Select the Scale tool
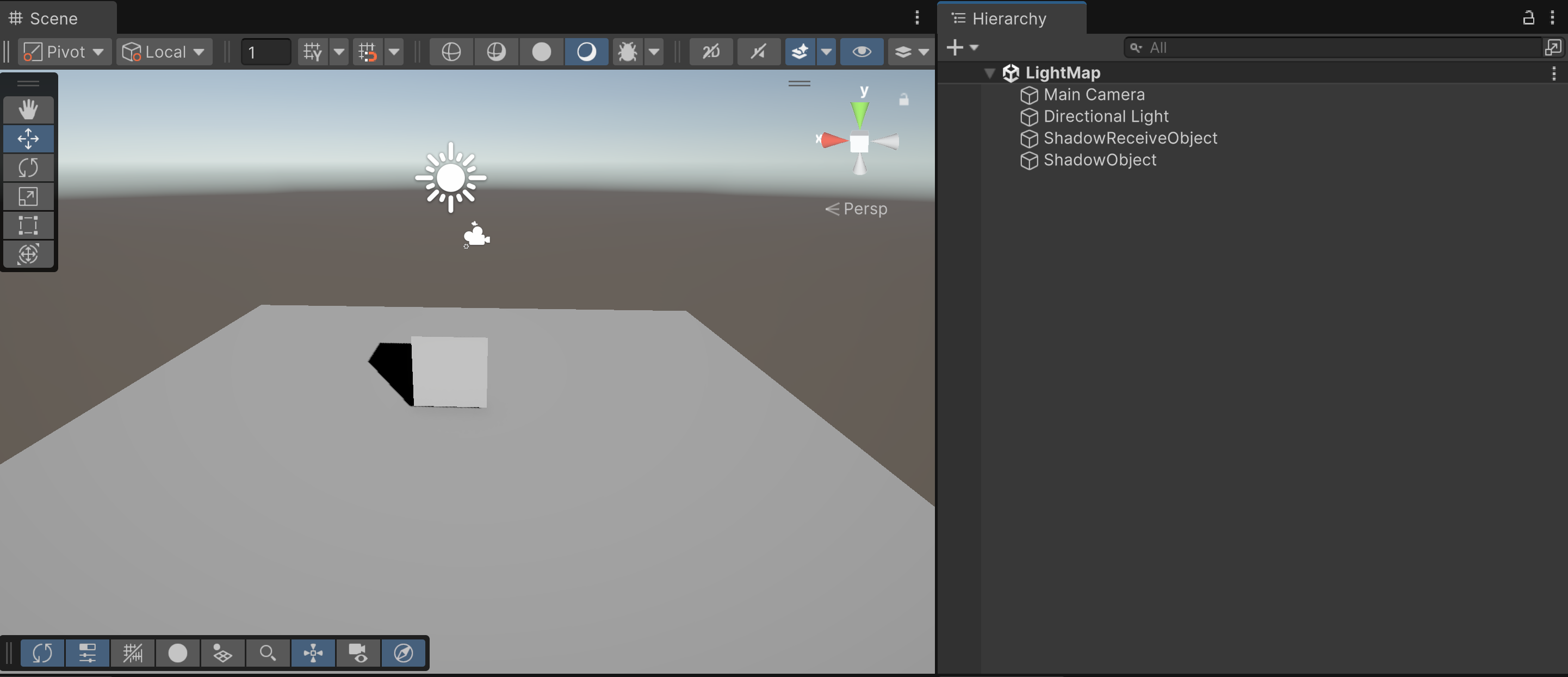This screenshot has height=677, width=1568. coord(28,196)
